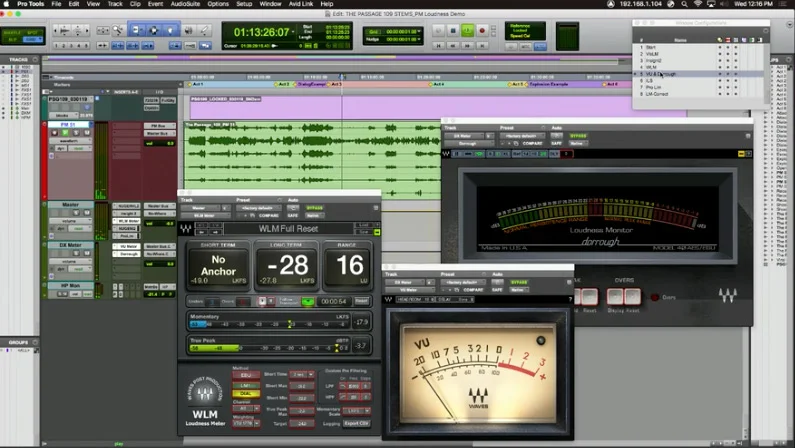Open the Setup menu
This screenshot has height=448, width=795.
click(x=244, y=4)
